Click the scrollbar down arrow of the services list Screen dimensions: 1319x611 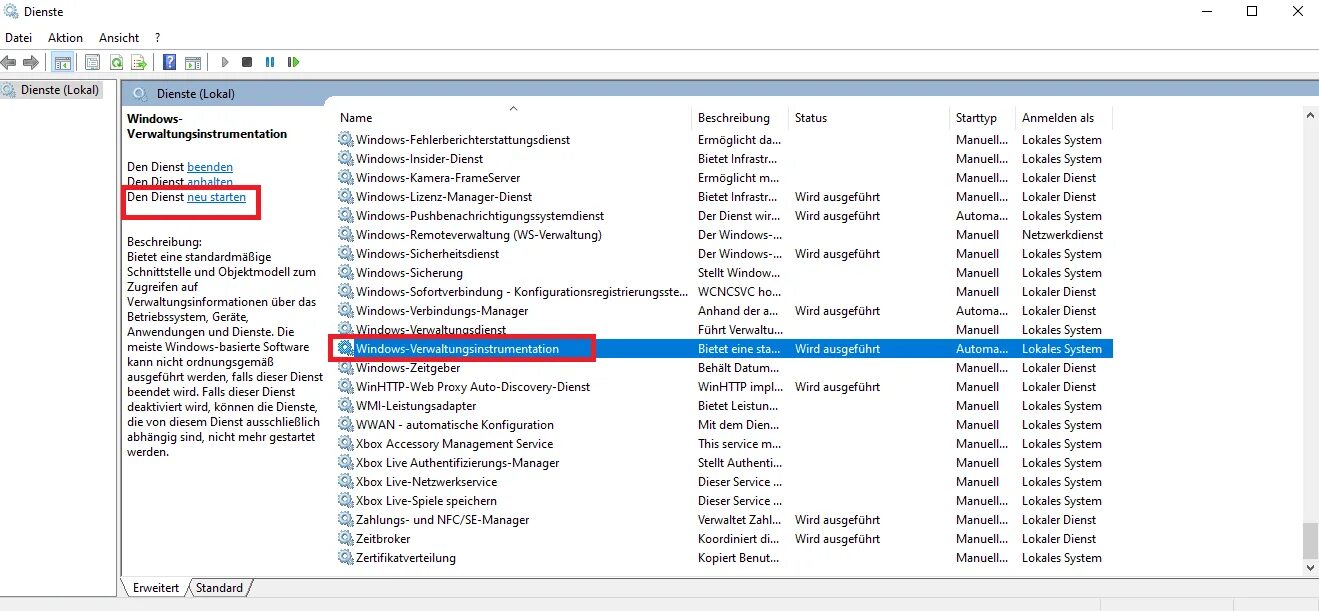1310,567
